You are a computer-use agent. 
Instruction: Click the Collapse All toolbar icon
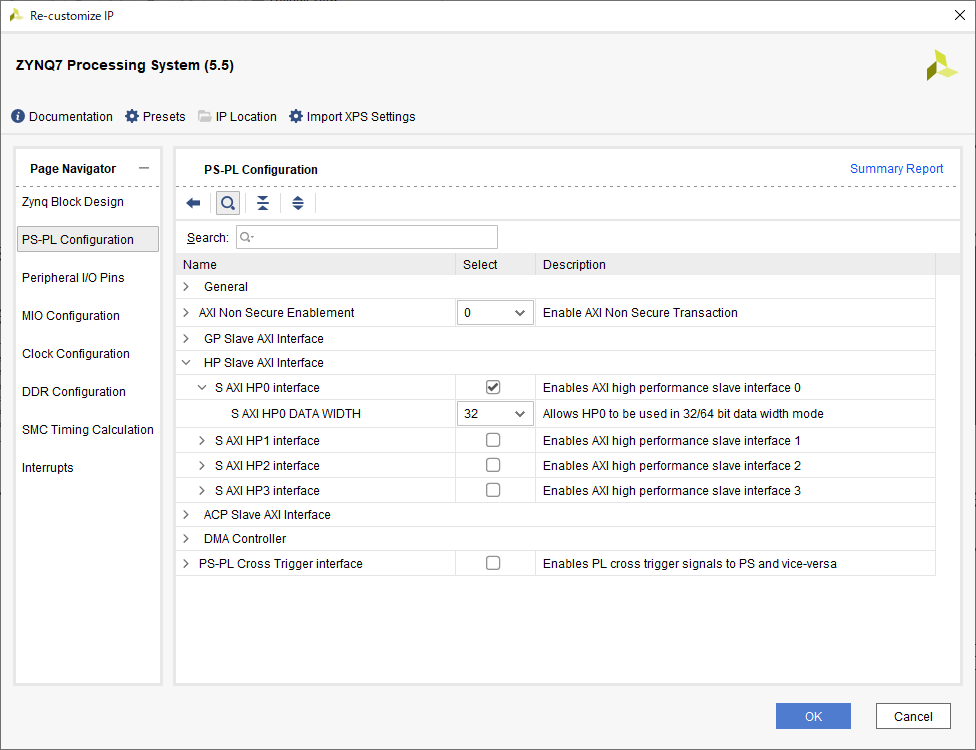click(263, 203)
